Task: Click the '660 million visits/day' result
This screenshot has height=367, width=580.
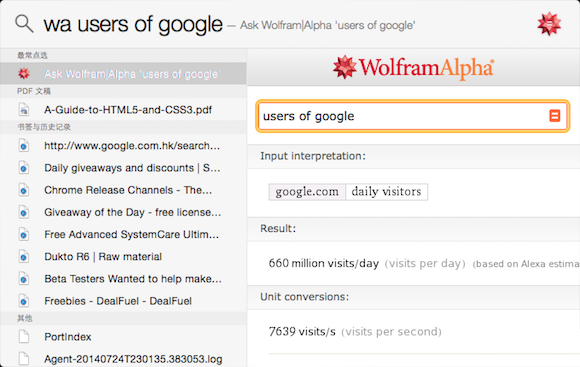Action: tap(324, 263)
